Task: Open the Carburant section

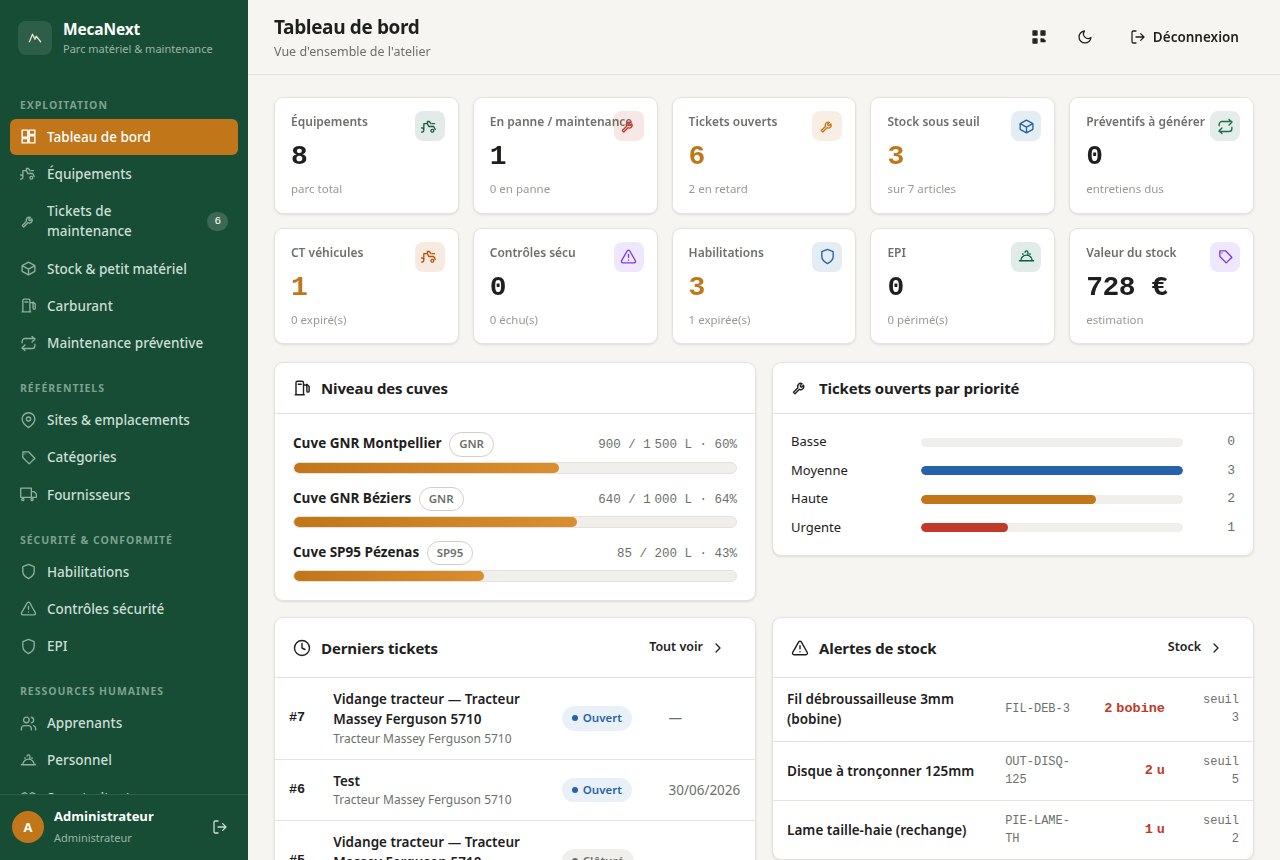Action: 124,306
